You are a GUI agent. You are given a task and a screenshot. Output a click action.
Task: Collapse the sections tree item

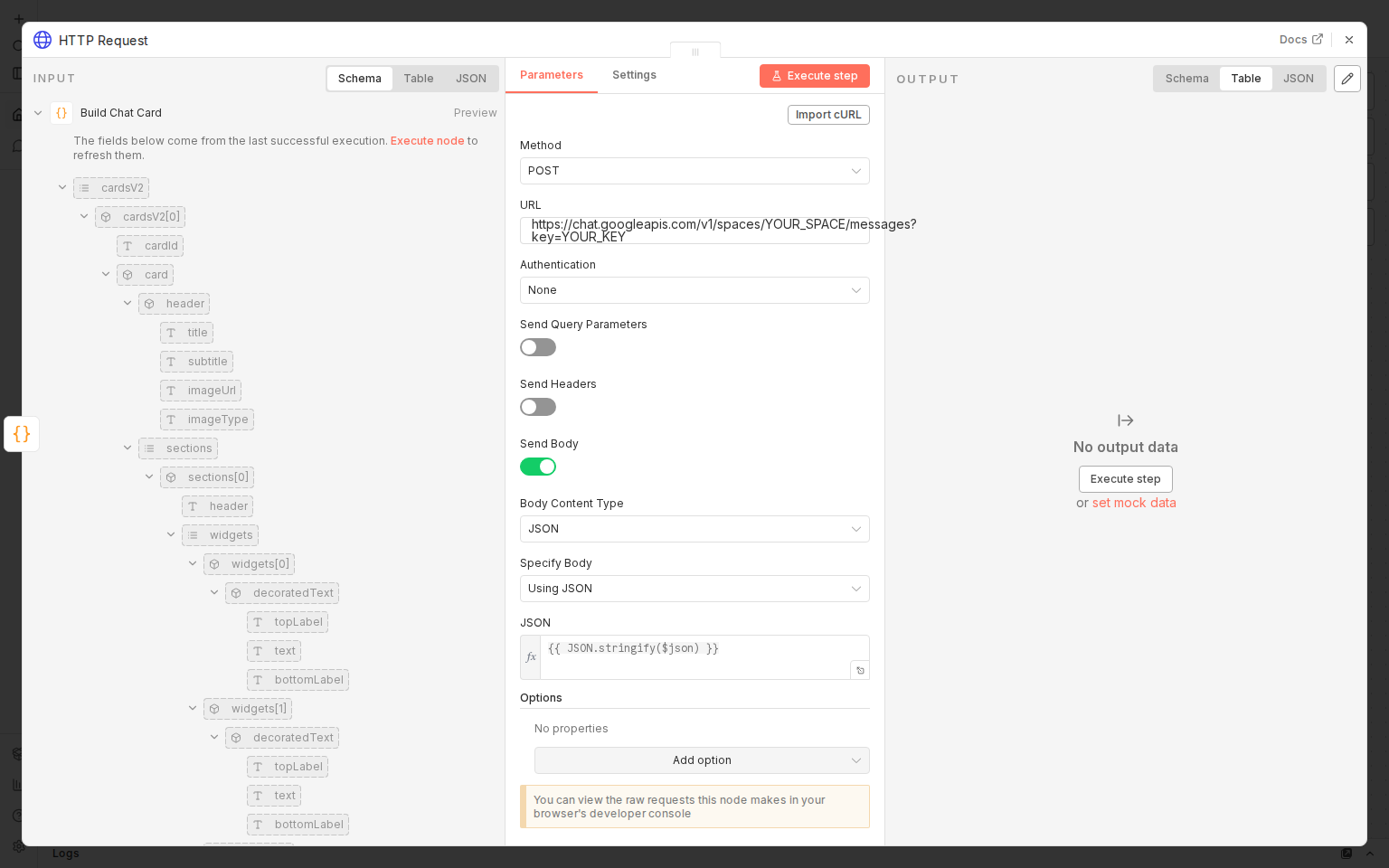pyautogui.click(x=128, y=448)
